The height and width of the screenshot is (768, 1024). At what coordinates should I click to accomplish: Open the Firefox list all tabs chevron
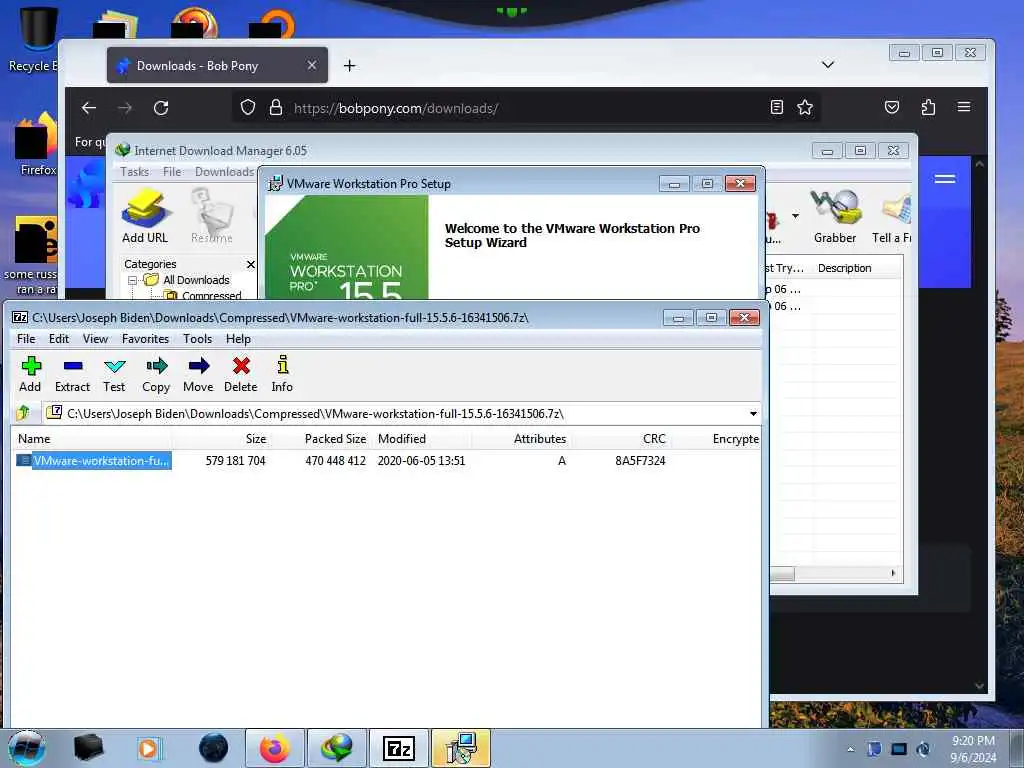pyautogui.click(x=827, y=64)
